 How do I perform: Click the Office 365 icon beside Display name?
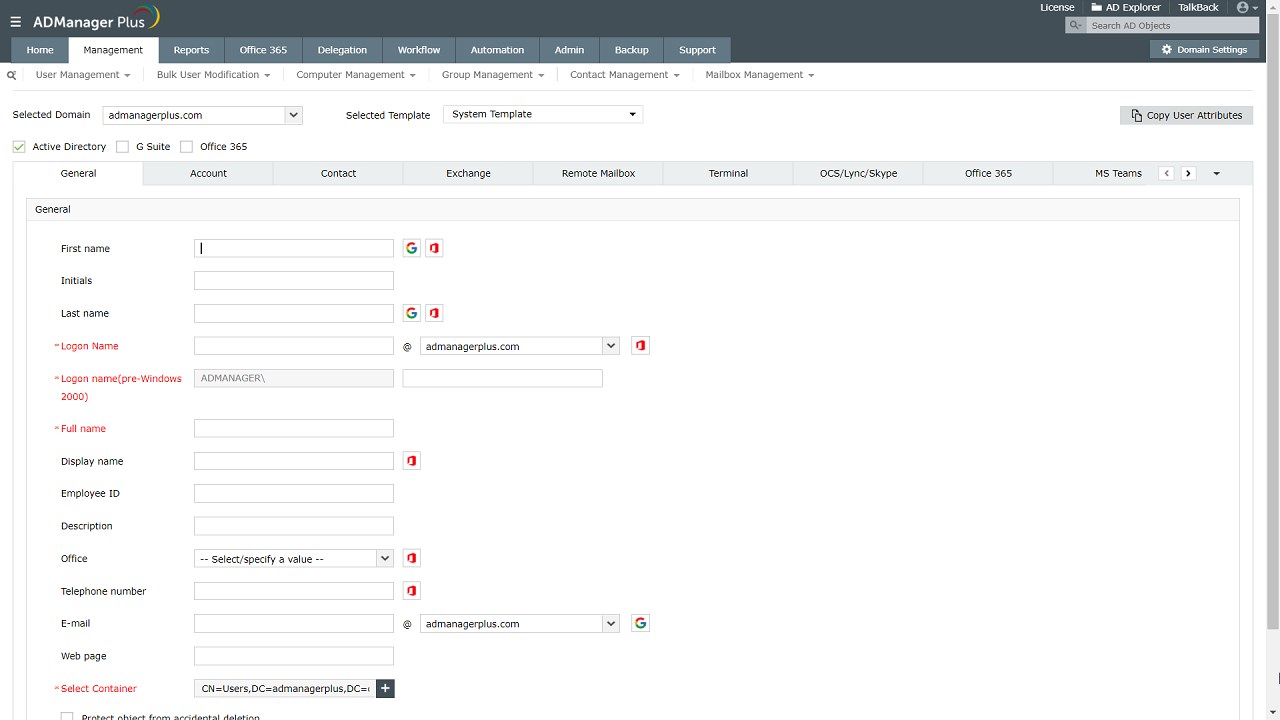411,461
